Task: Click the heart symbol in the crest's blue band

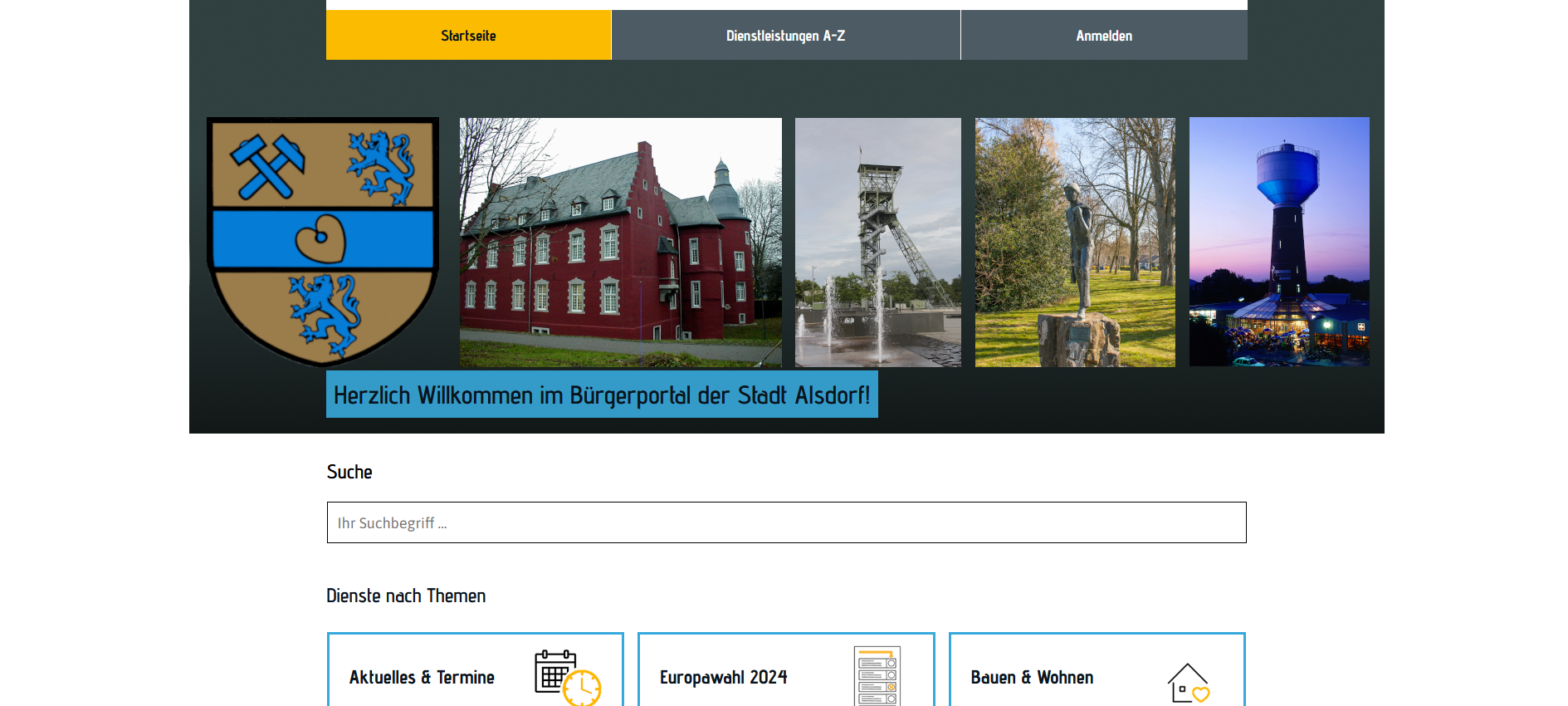Action: point(321,238)
